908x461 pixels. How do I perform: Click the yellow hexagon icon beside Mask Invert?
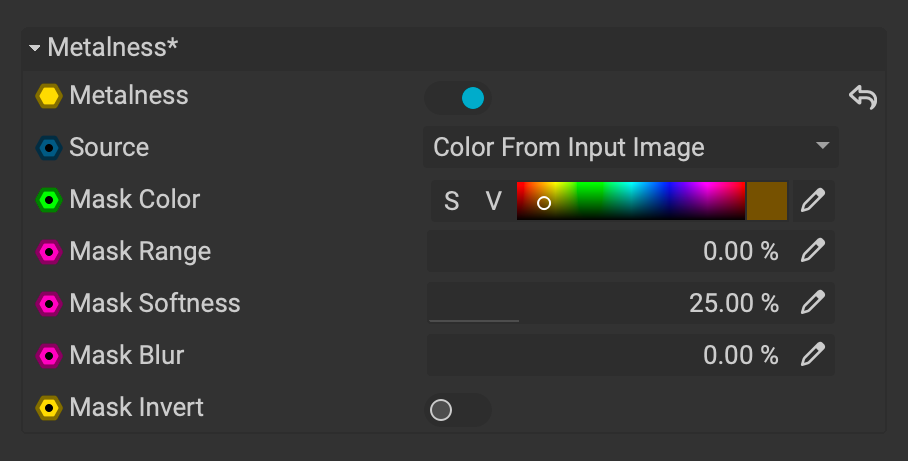tap(48, 408)
